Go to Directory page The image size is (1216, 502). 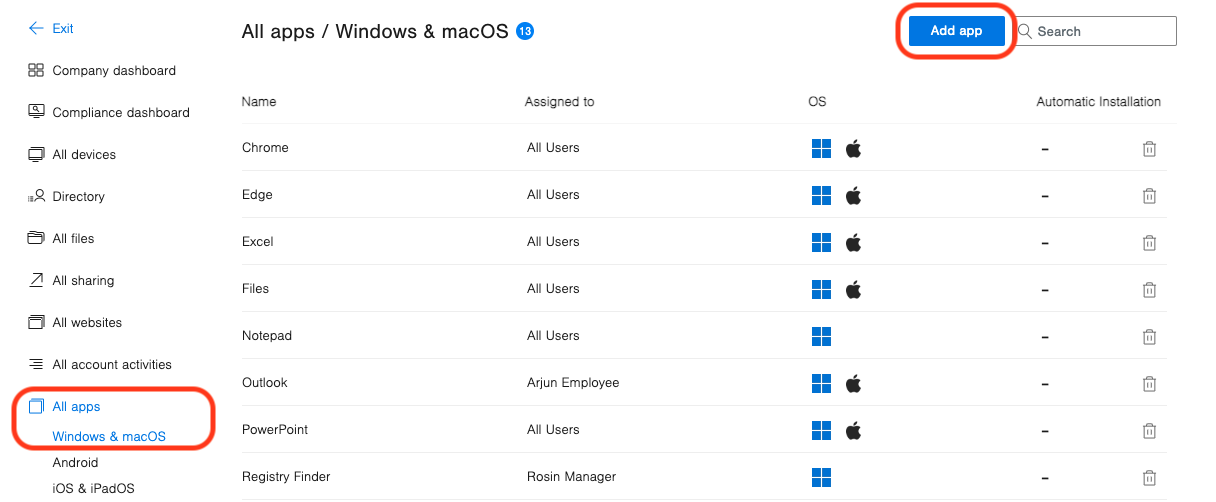(78, 197)
